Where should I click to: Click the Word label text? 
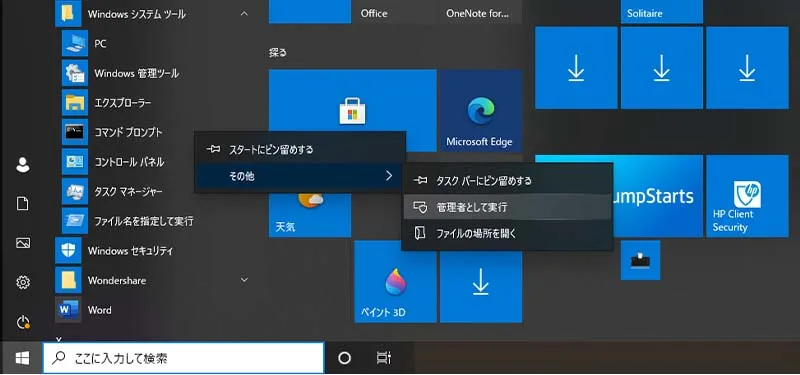(x=99, y=310)
